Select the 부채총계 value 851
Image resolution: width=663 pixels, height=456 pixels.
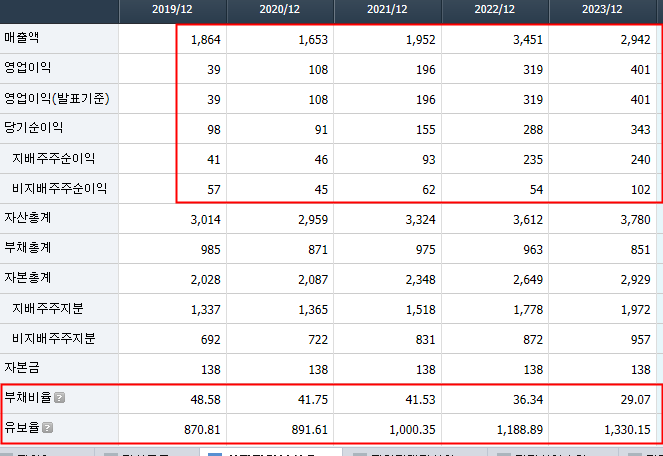click(x=640, y=250)
